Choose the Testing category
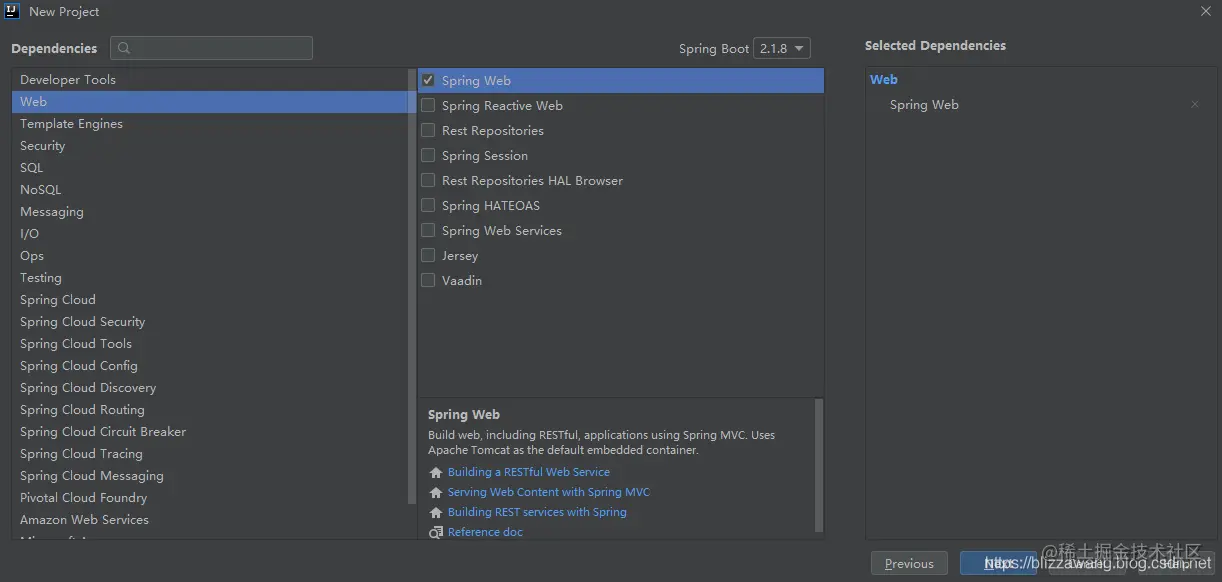 [210, 278]
